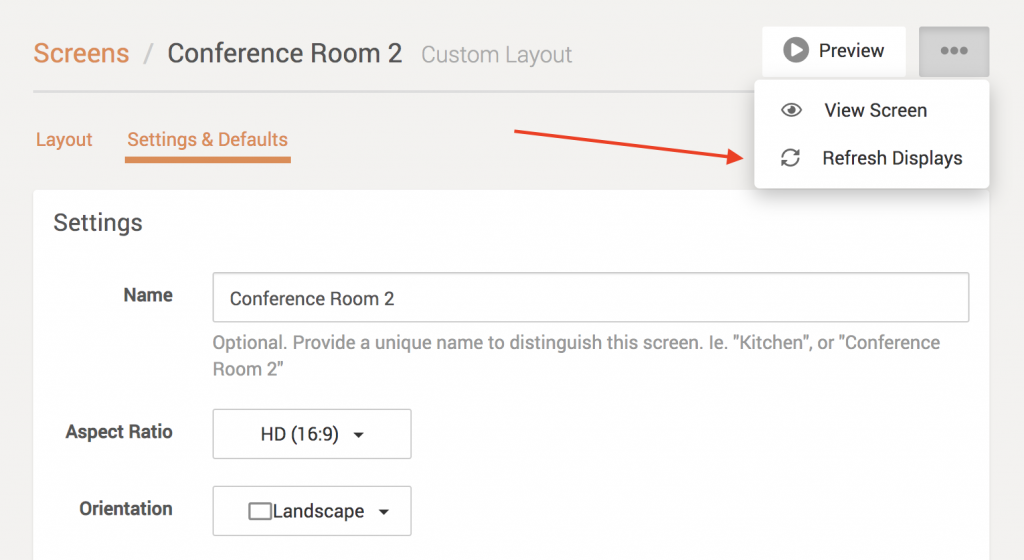Click the eye icon beside View Screen
This screenshot has height=560, width=1024.
791,110
